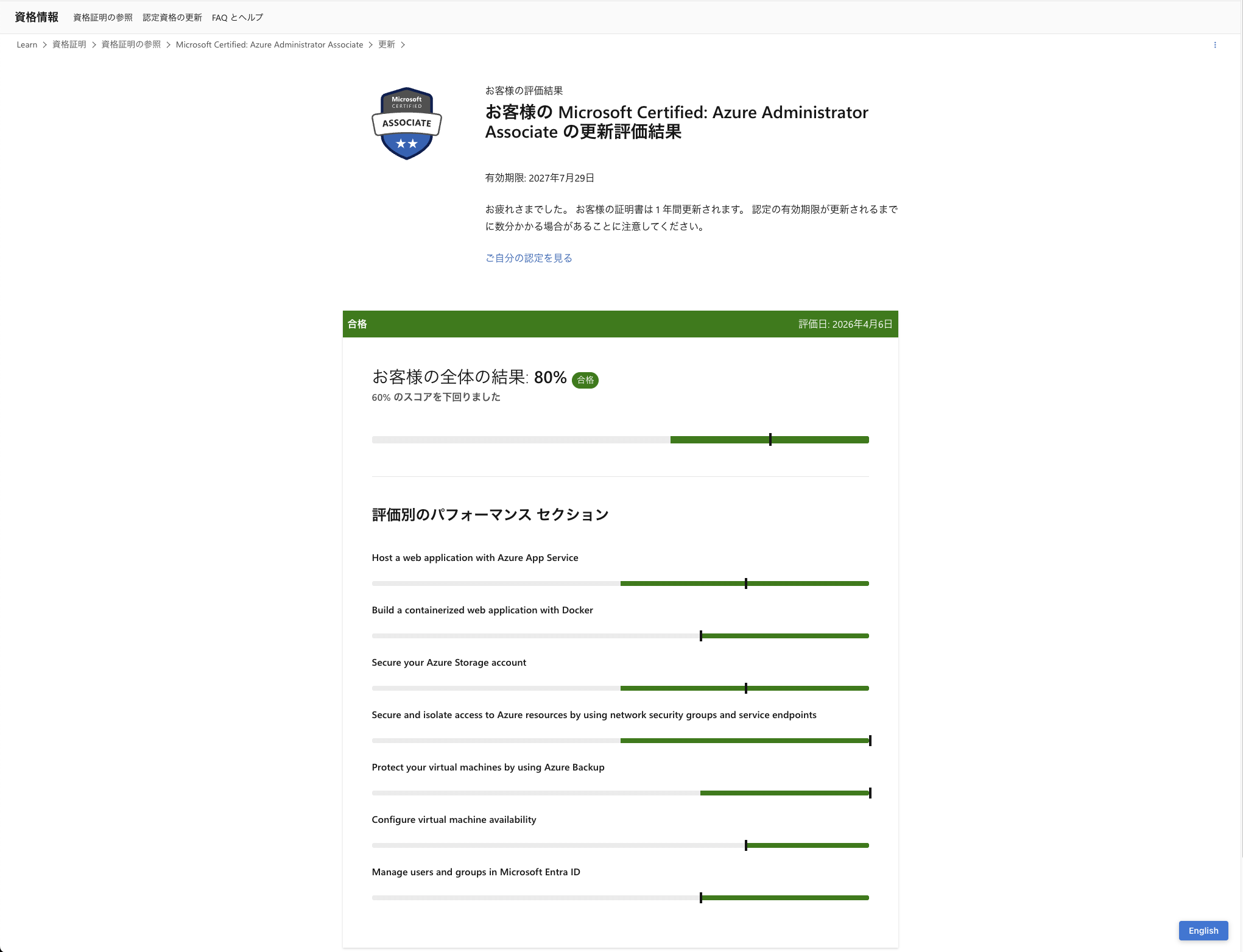Click the お疲れさまでした renewal message paragraph
Screen dimensions: 1243x952
click(691, 218)
